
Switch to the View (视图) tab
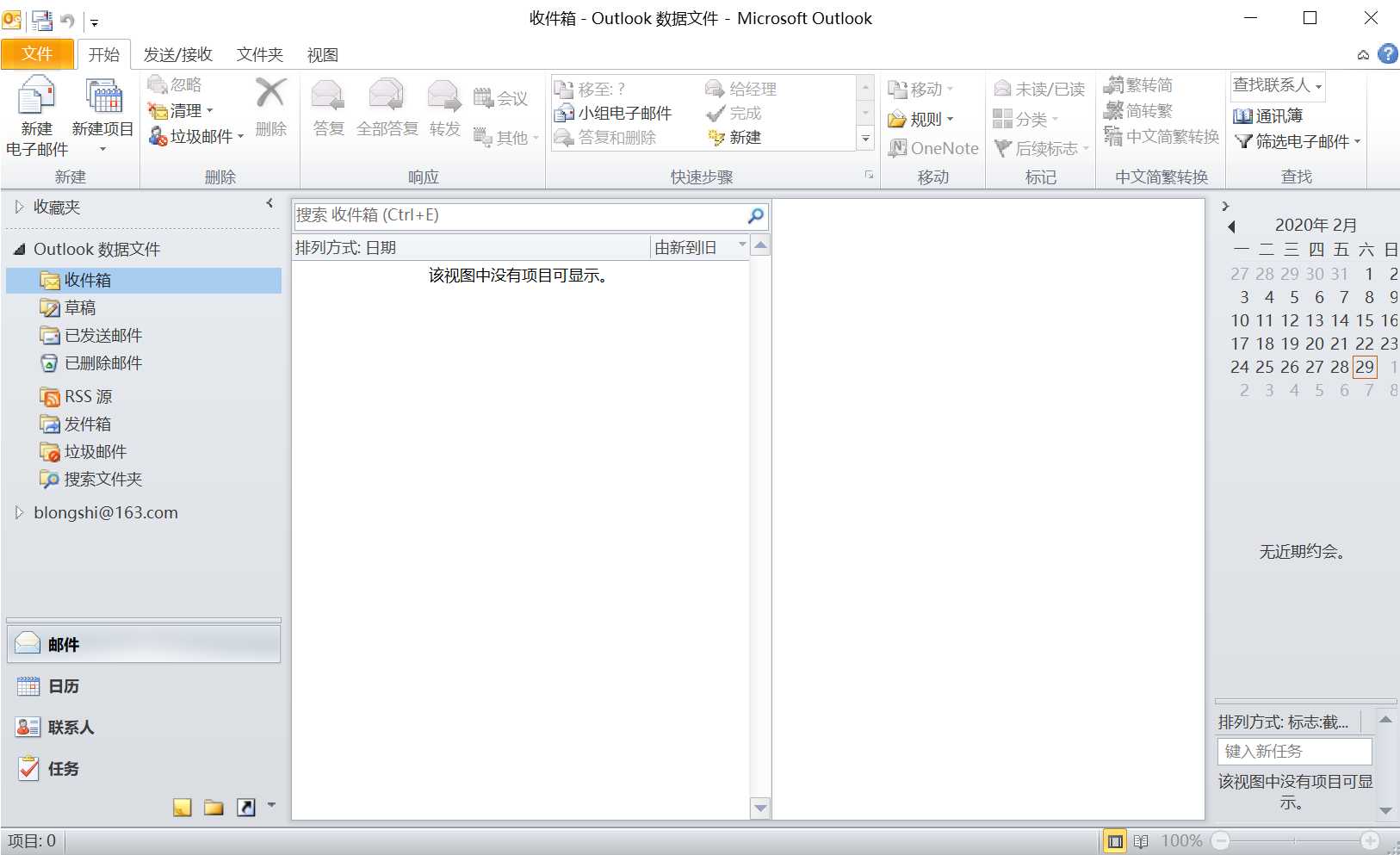[x=322, y=54]
